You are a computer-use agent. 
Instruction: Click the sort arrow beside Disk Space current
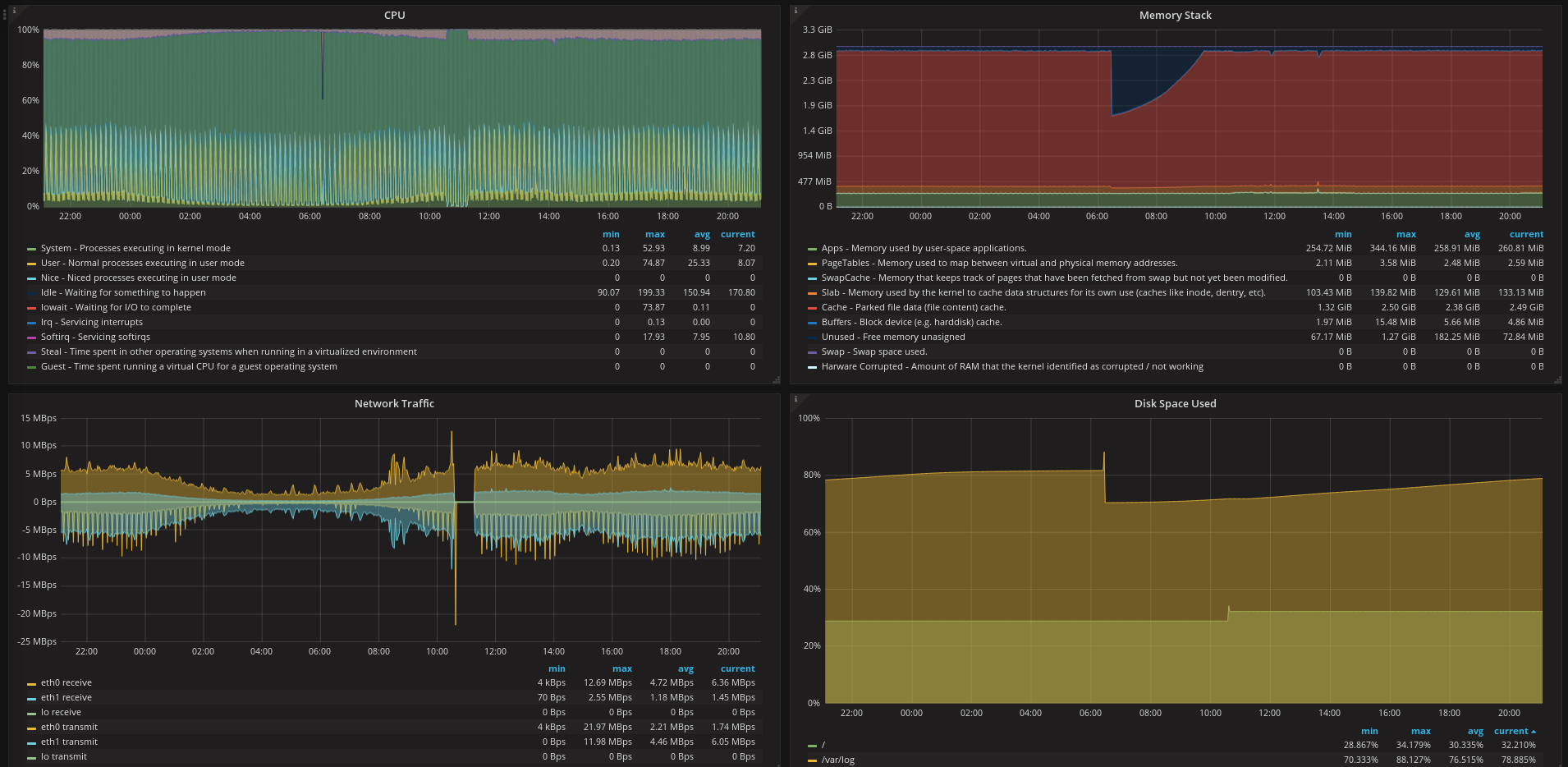pyautogui.click(x=1534, y=731)
